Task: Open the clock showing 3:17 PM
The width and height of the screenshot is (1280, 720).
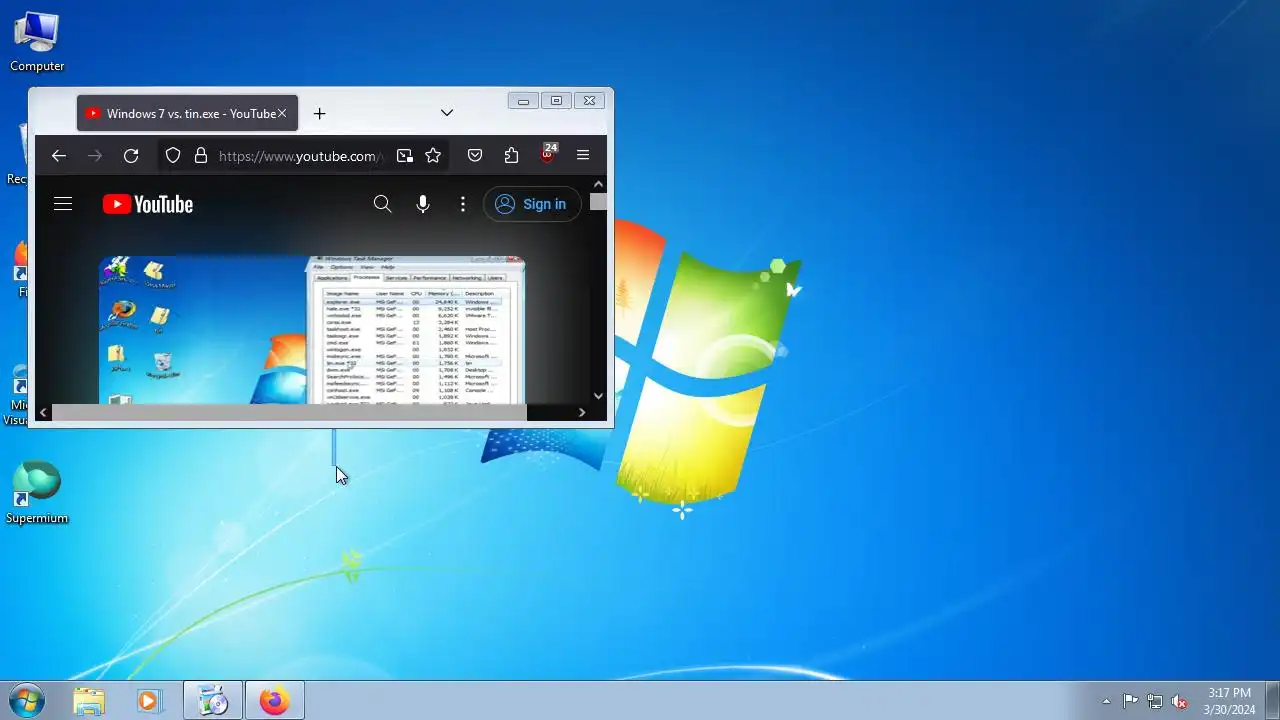Action: pyautogui.click(x=1229, y=701)
